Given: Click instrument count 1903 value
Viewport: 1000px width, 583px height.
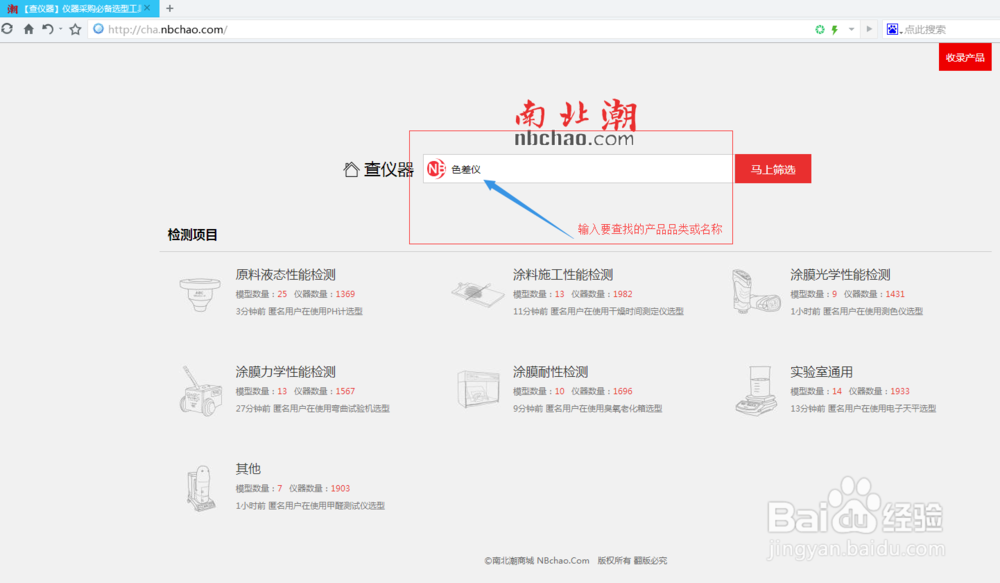Looking at the screenshot, I should pyautogui.click(x=340, y=489).
